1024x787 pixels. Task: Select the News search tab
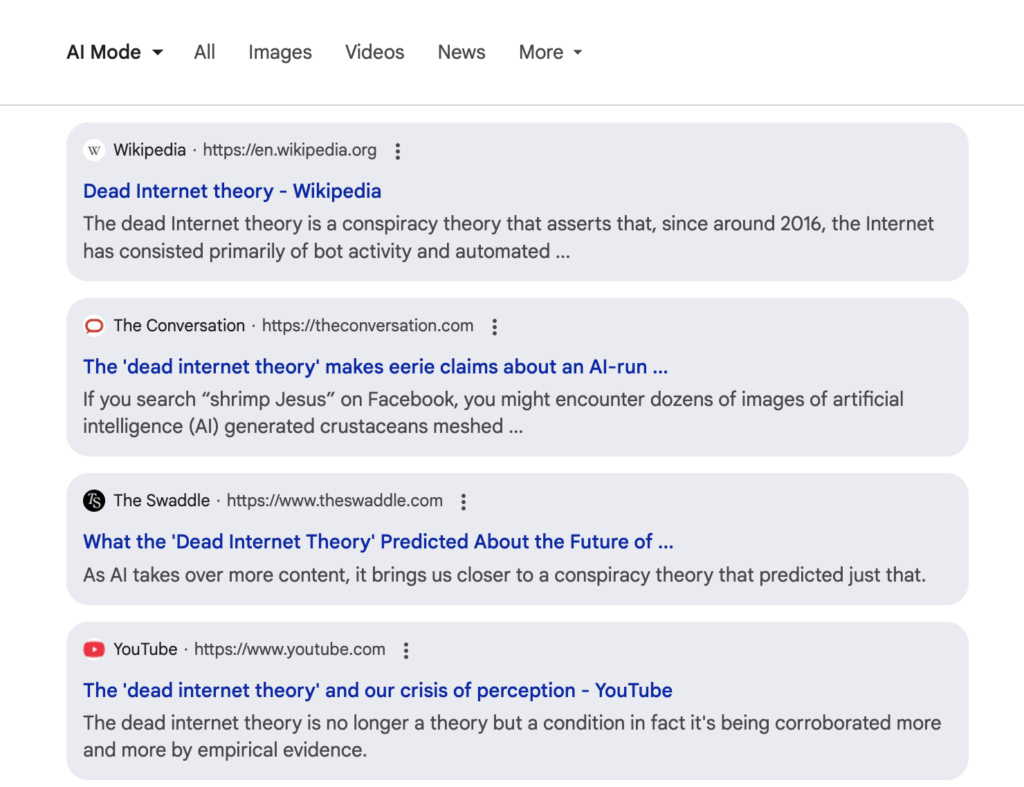461,52
